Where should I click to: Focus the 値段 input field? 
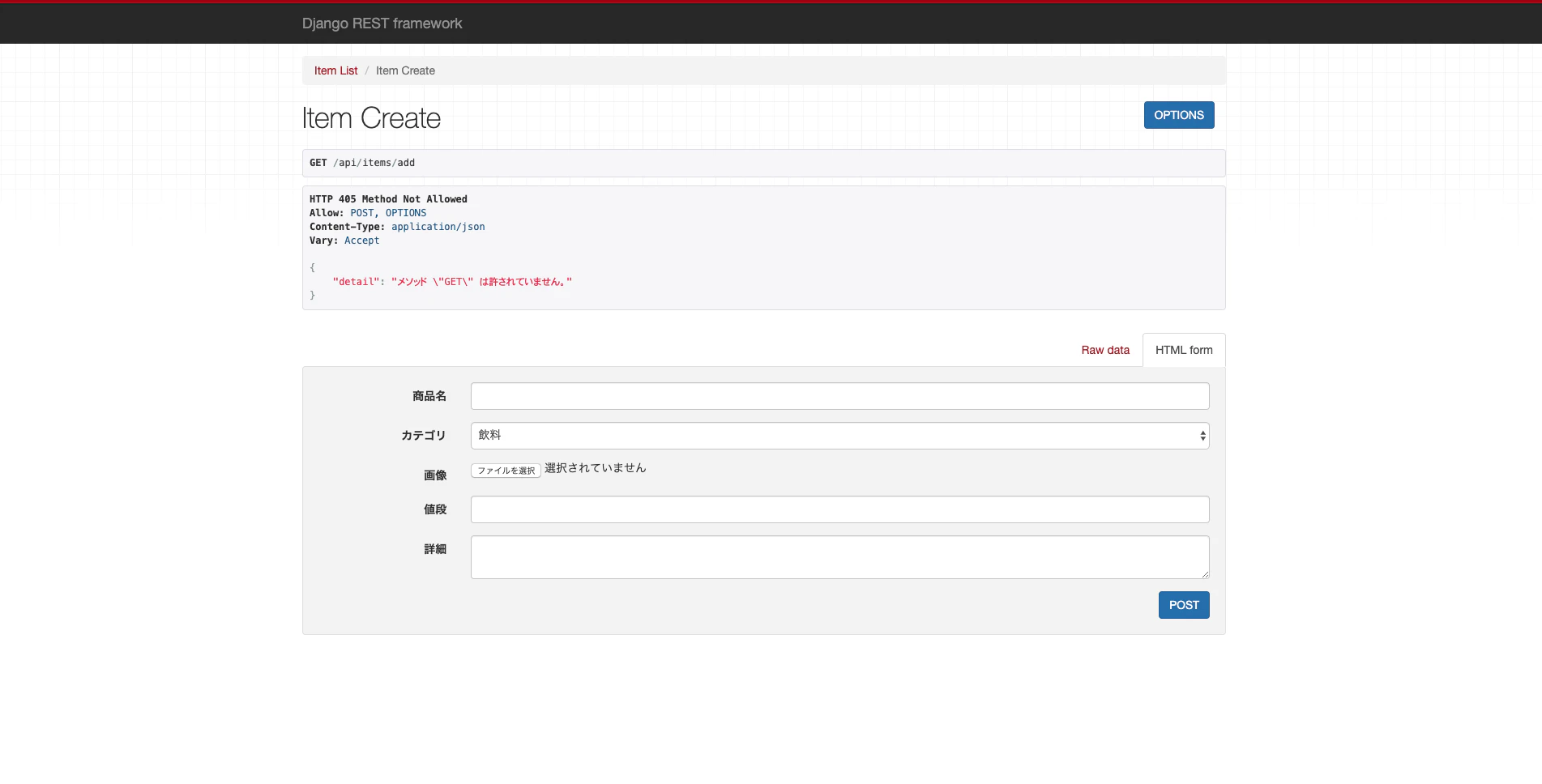tap(839, 509)
